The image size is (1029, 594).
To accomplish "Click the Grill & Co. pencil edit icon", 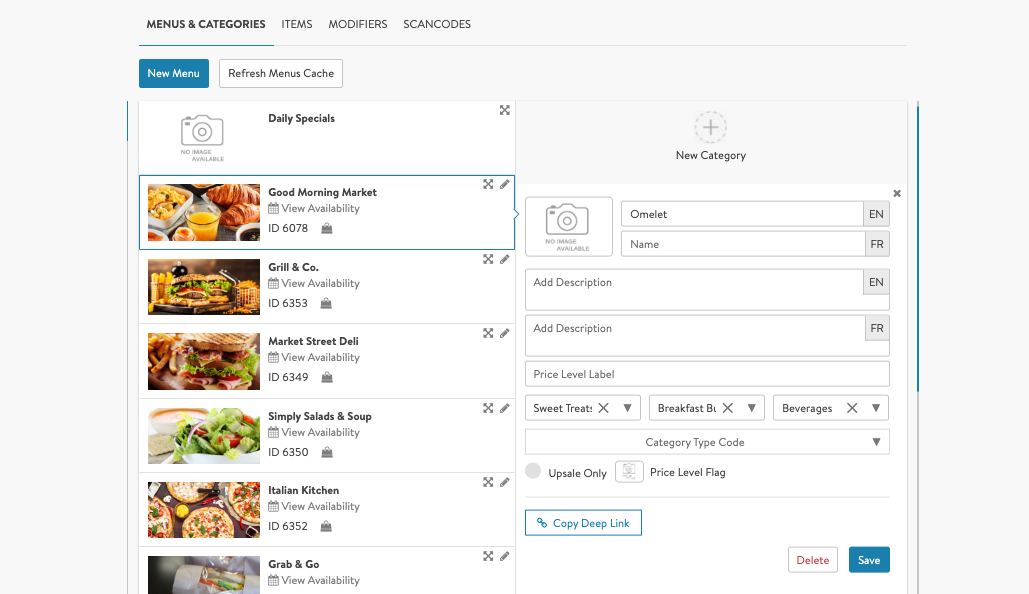I will pos(505,259).
